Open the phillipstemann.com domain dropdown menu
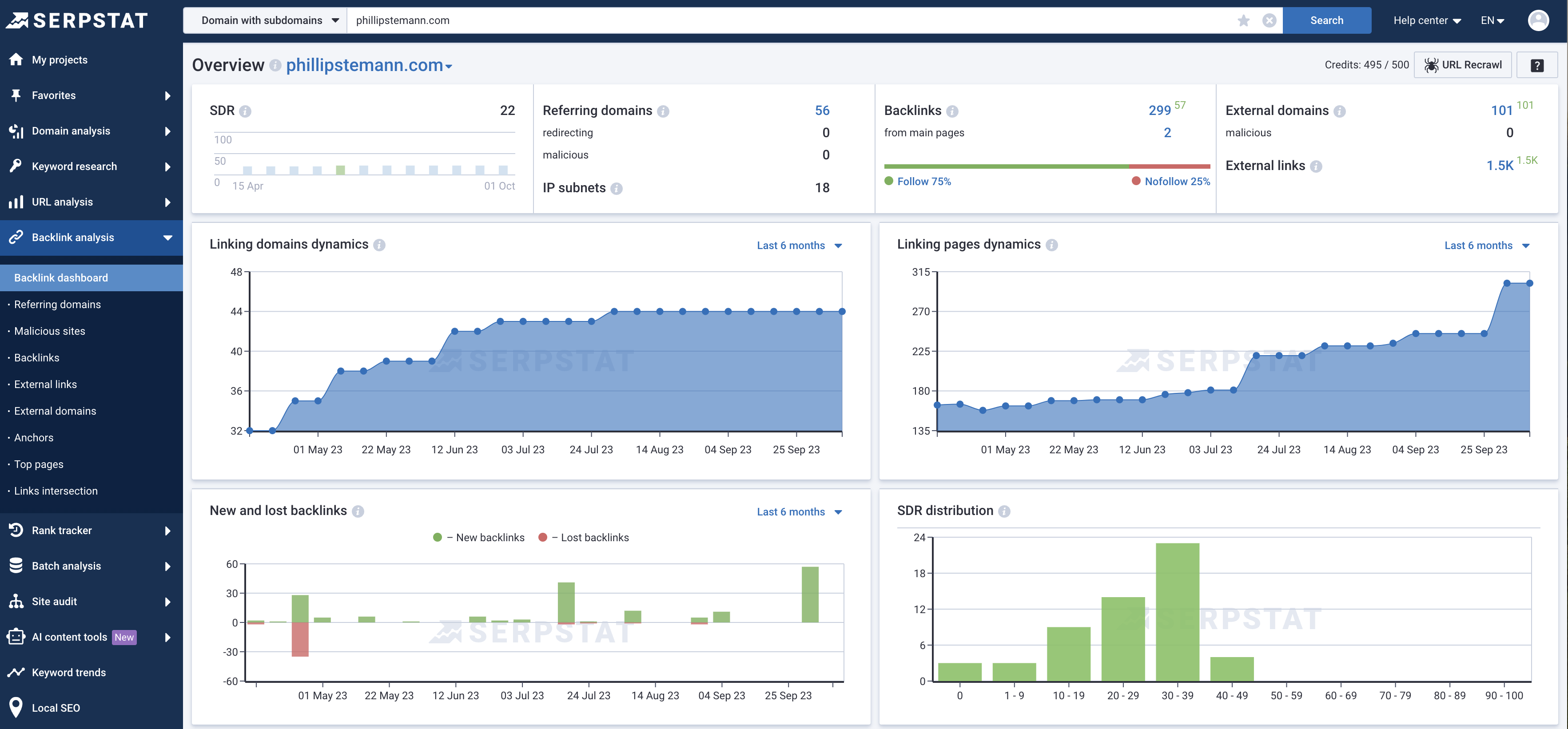This screenshot has width=1568, height=729. click(448, 65)
